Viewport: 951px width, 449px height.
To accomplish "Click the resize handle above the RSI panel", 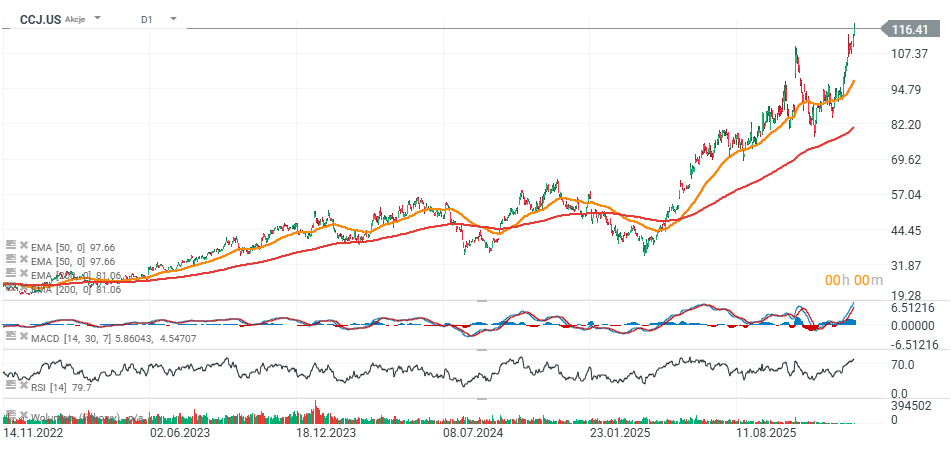I will [x=481, y=350].
